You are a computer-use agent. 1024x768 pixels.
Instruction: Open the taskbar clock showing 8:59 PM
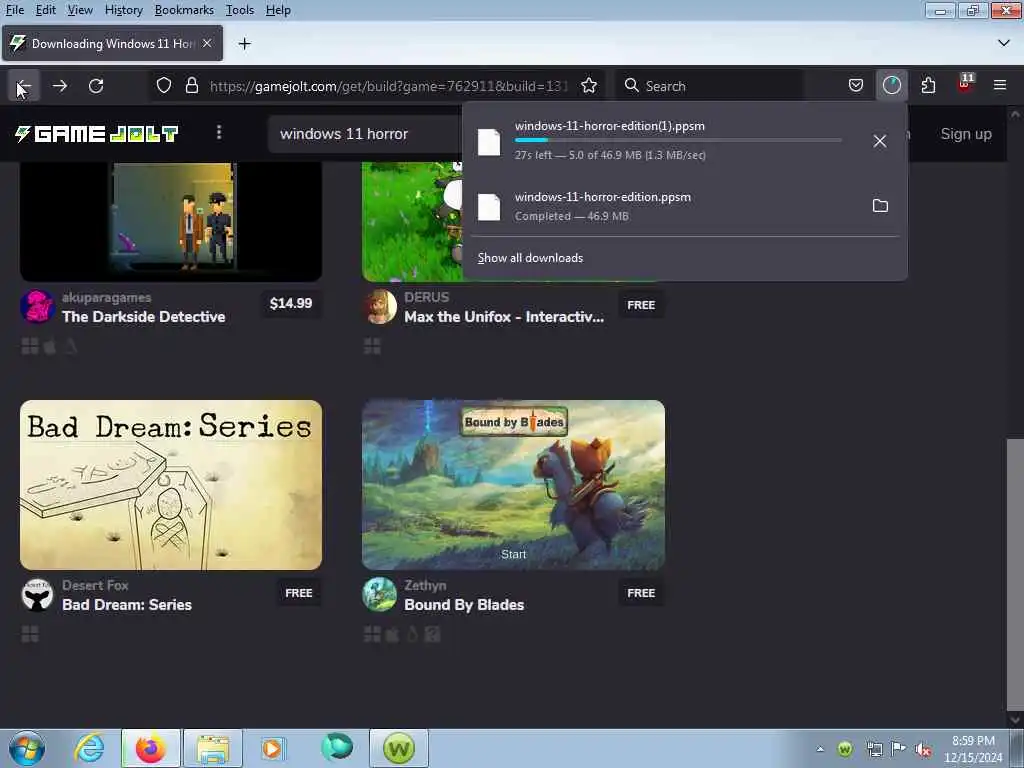(x=973, y=749)
